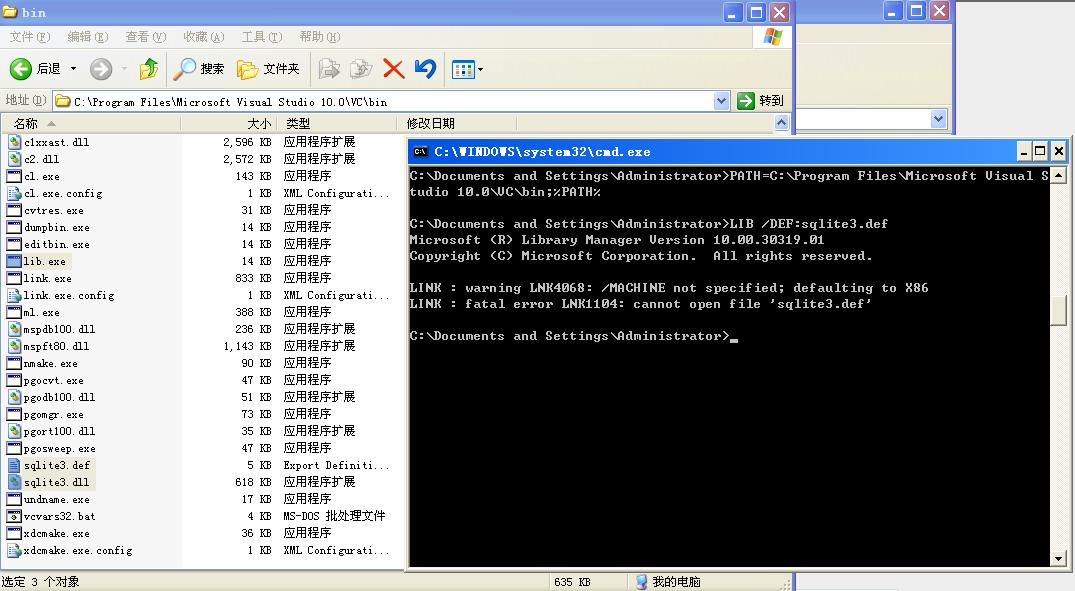Click the xdcmake.exe file name
The height and width of the screenshot is (591, 1075).
[x=56, y=533]
